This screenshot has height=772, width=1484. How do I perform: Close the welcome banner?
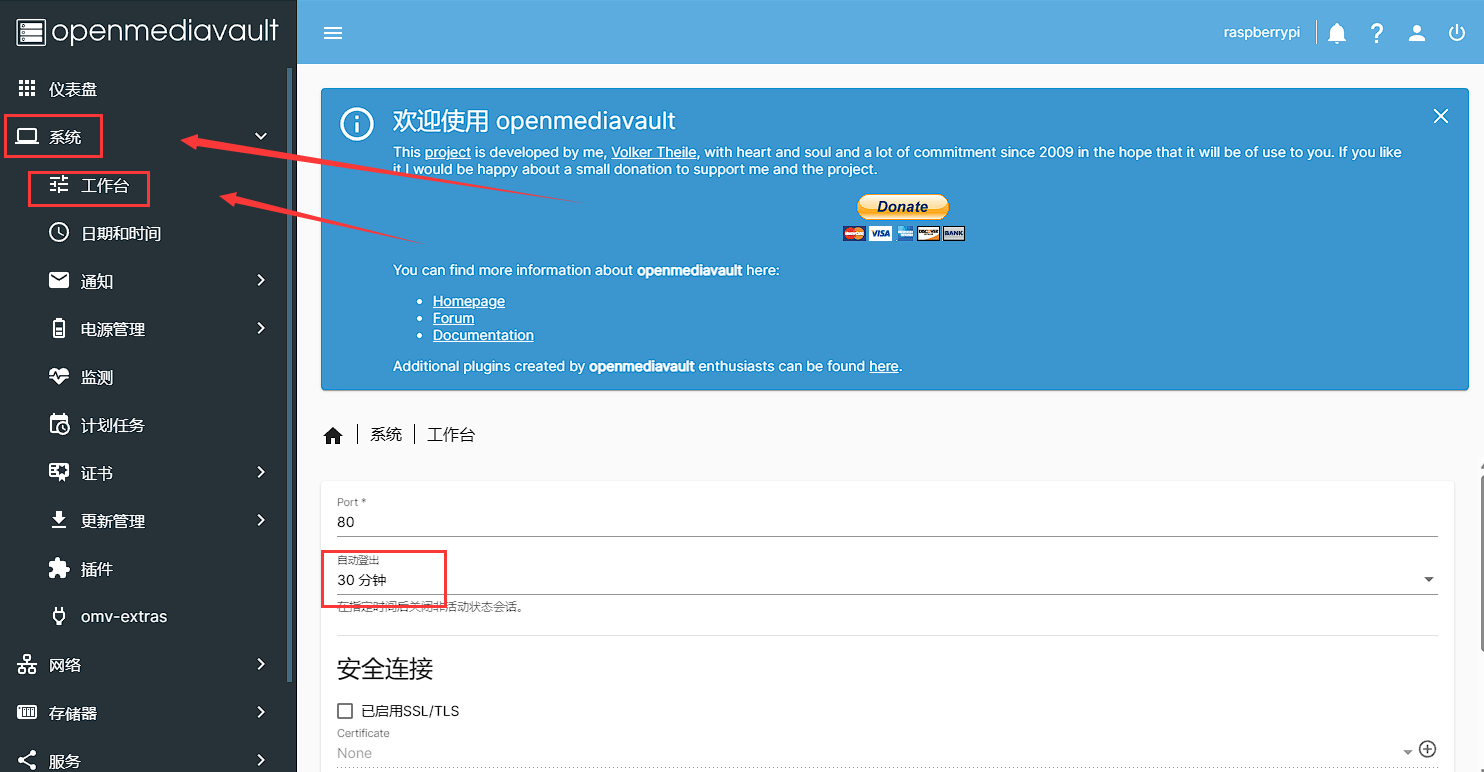click(1441, 116)
